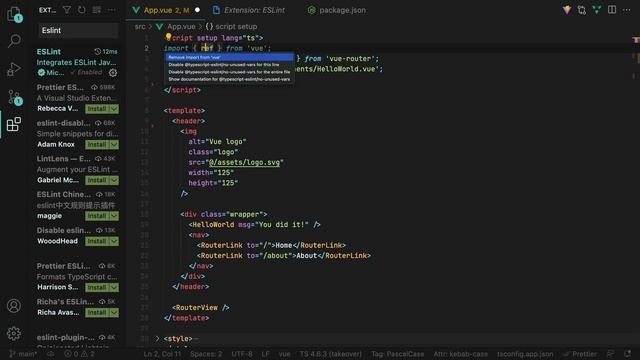Open install dropdown for Rebecca V's extension
Image resolution: width=640 pixels, height=360 pixels.
click(114, 109)
